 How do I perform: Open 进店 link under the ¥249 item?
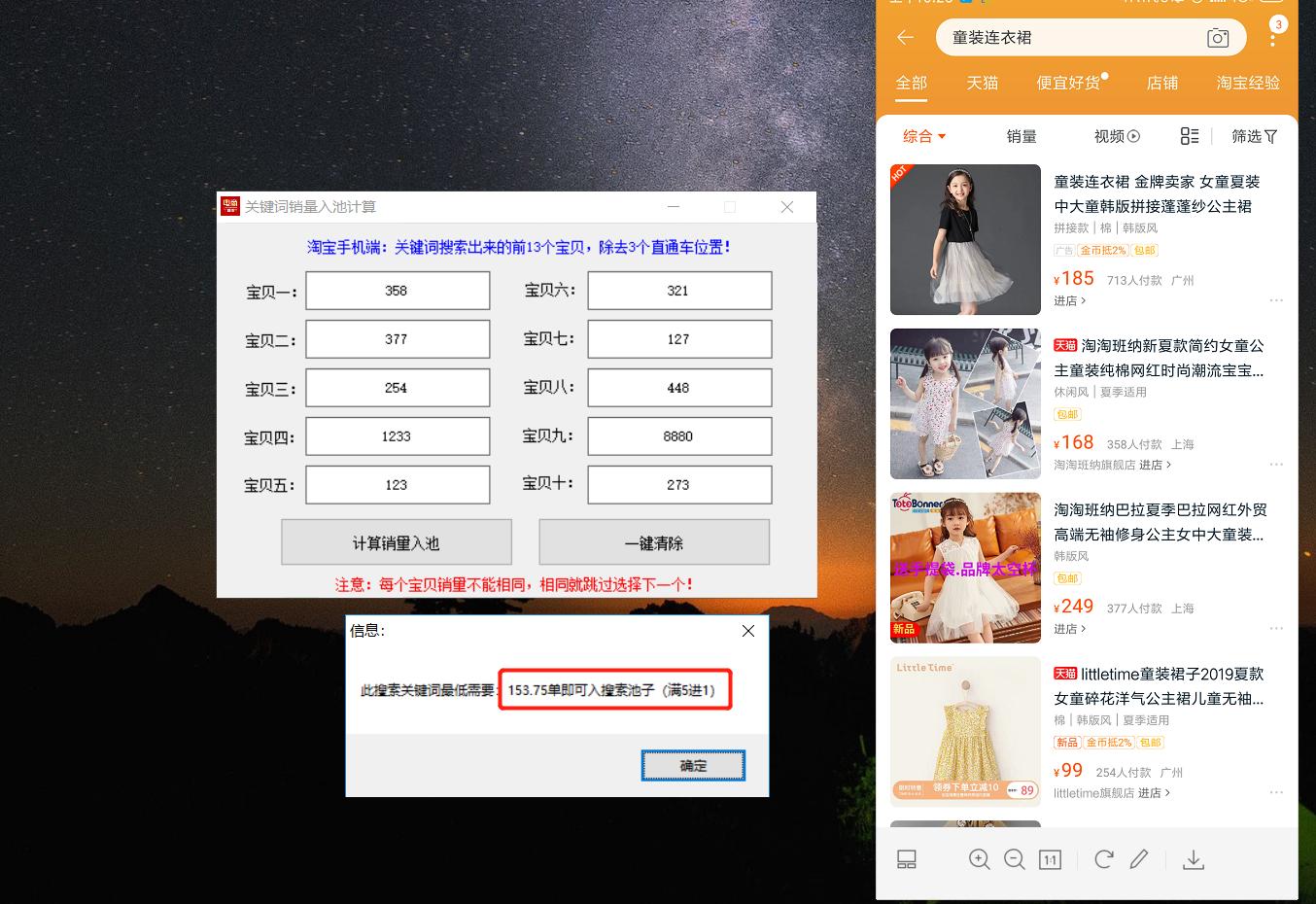point(1070,629)
